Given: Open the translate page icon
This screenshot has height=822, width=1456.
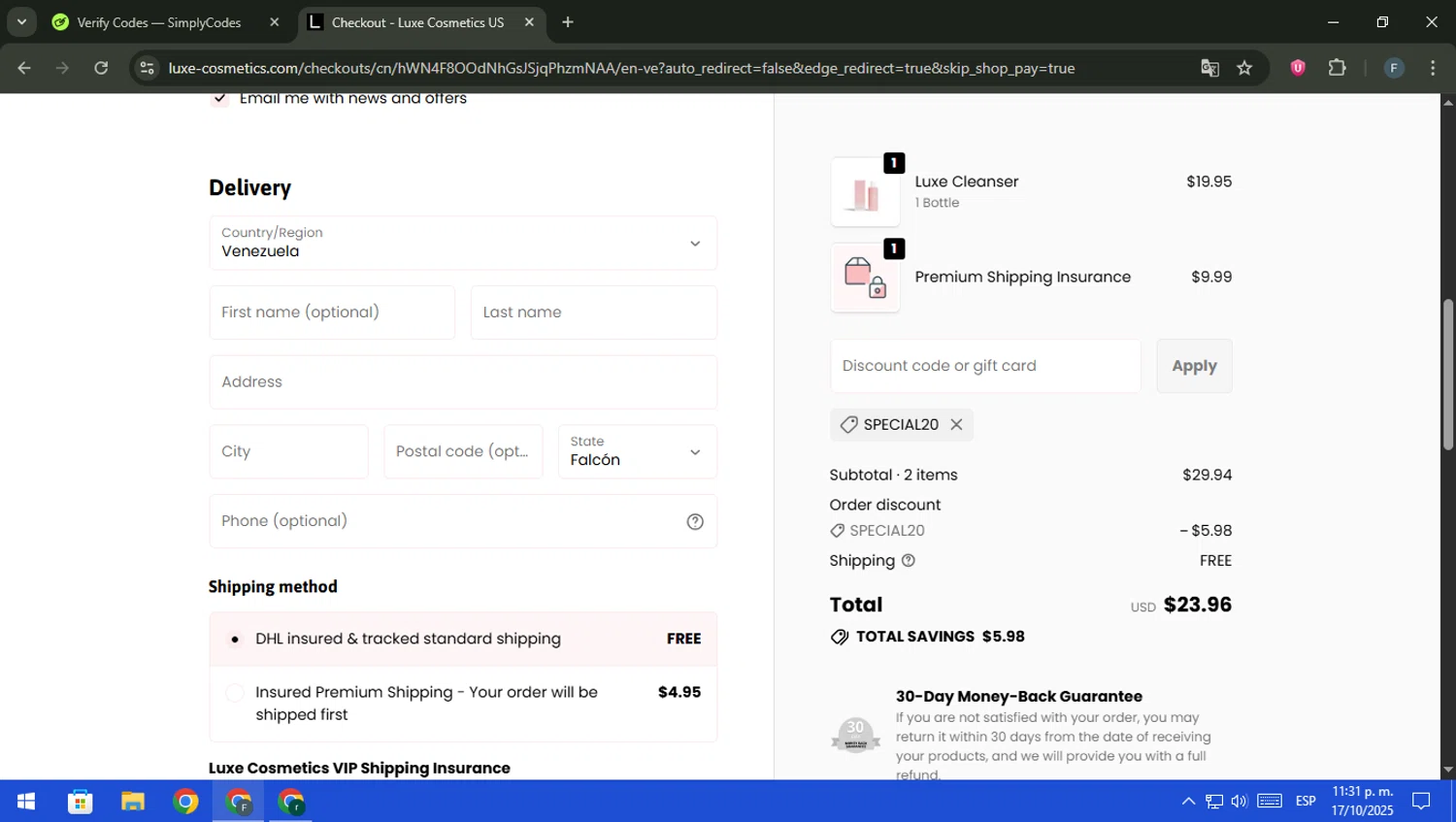Looking at the screenshot, I should (1209, 68).
